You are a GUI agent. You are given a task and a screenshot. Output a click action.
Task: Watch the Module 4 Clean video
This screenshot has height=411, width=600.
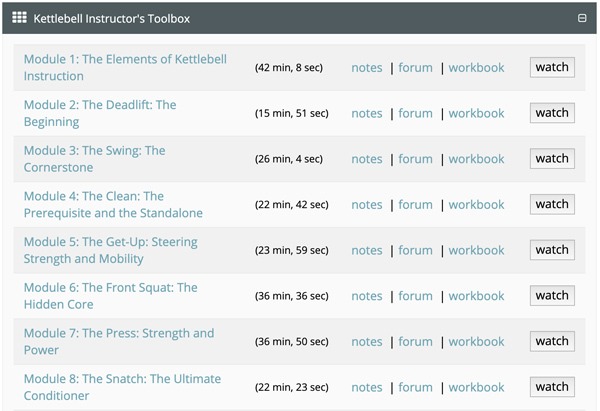[x=552, y=204]
